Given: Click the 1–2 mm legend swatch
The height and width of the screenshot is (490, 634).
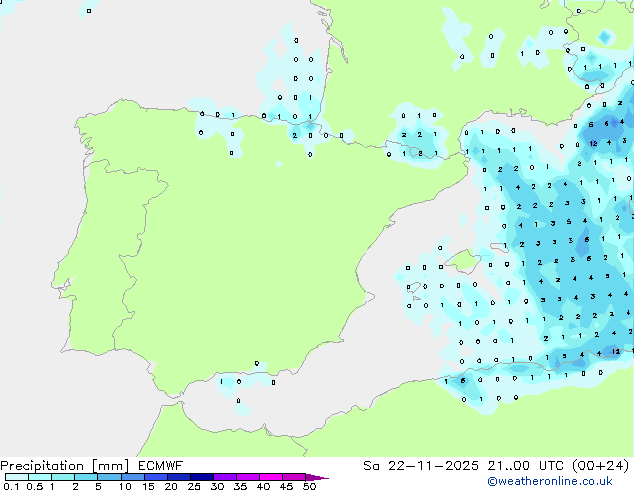Looking at the screenshot, I should (63, 477).
